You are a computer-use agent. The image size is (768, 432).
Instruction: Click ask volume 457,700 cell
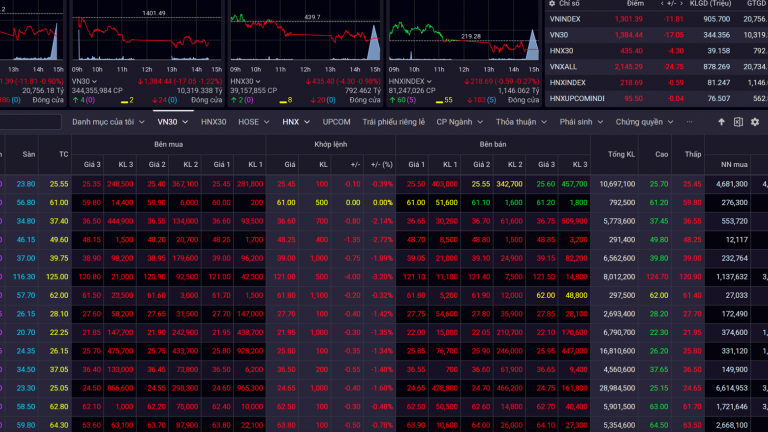pos(574,184)
